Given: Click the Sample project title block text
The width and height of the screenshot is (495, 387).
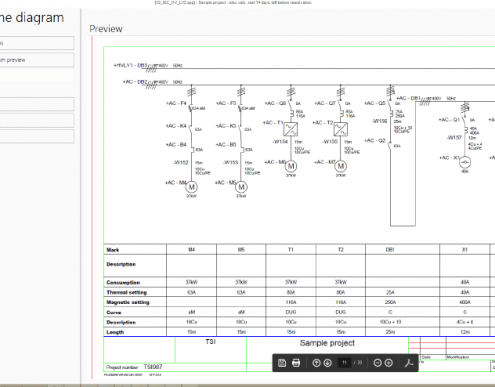Looking at the screenshot, I should coord(327,343).
